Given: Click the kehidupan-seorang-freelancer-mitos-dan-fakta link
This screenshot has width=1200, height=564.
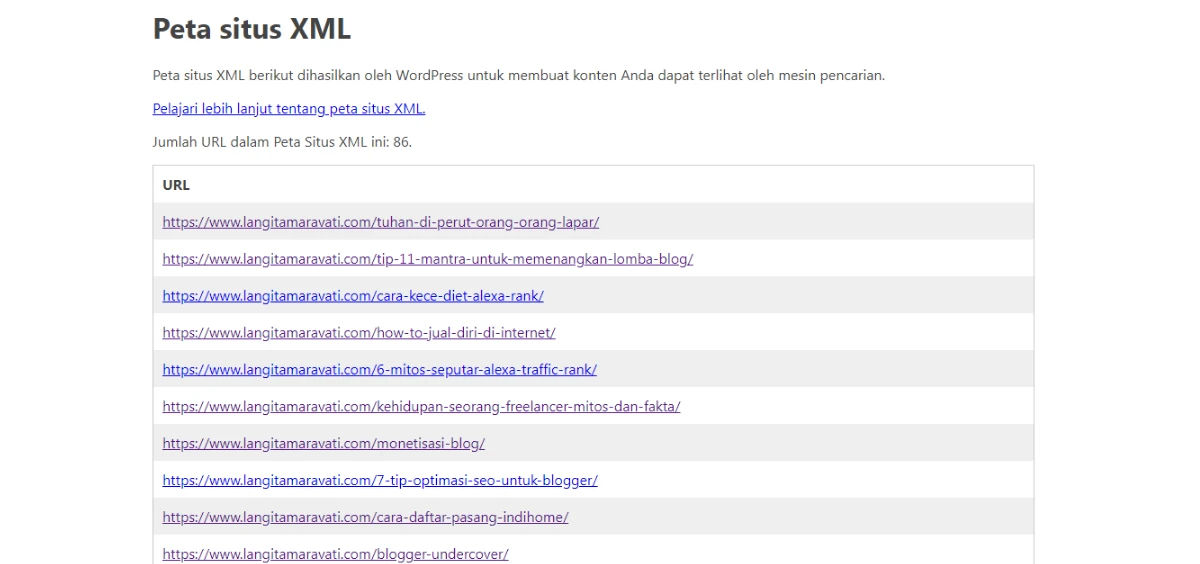Looking at the screenshot, I should point(422,407).
